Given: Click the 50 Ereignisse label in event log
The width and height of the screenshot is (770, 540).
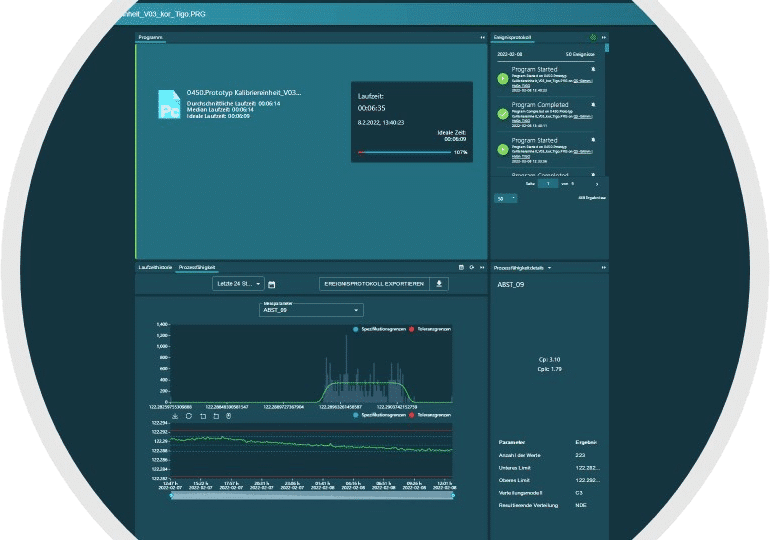Looking at the screenshot, I should pos(580,54).
